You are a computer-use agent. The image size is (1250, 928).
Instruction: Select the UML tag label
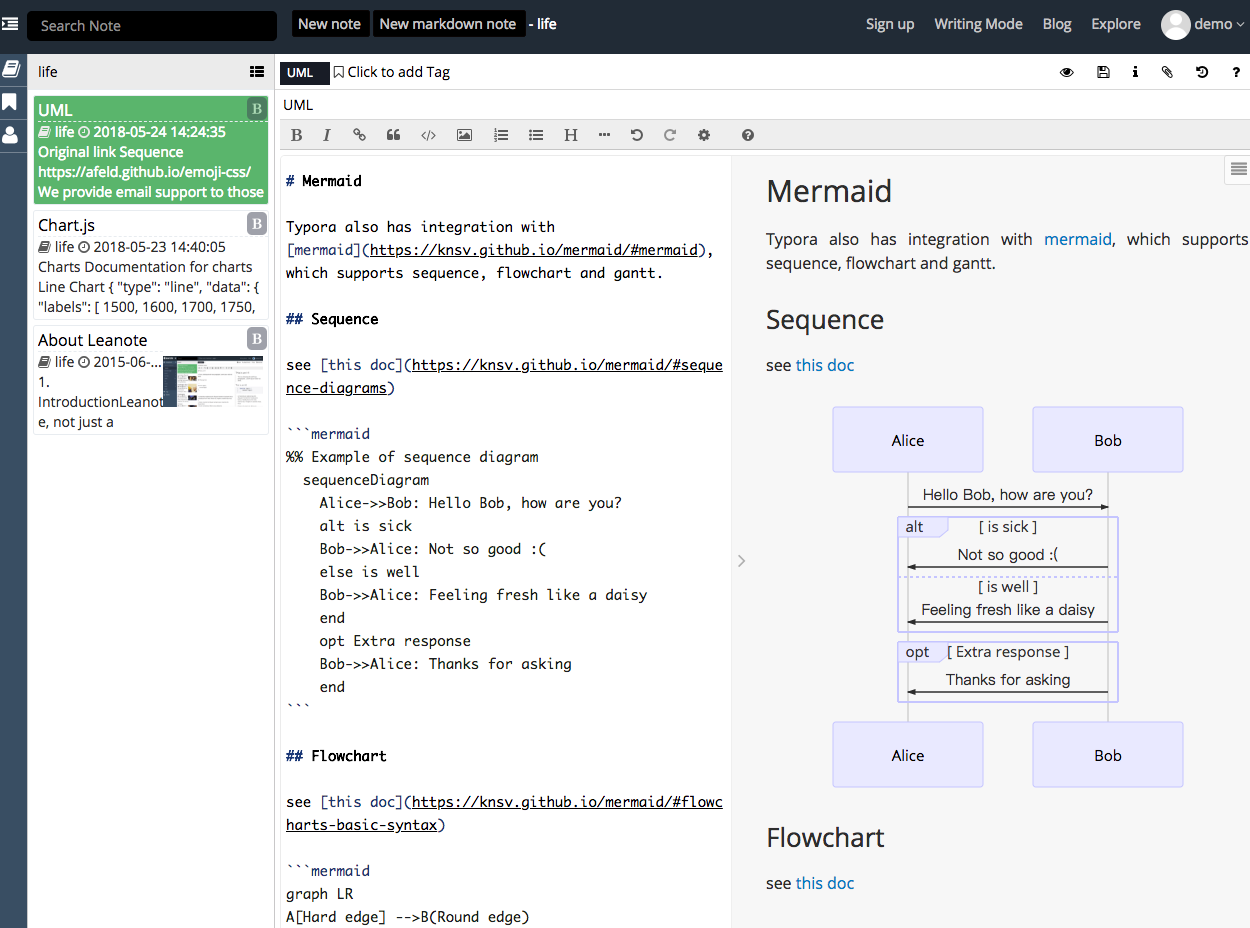pyautogui.click(x=304, y=72)
